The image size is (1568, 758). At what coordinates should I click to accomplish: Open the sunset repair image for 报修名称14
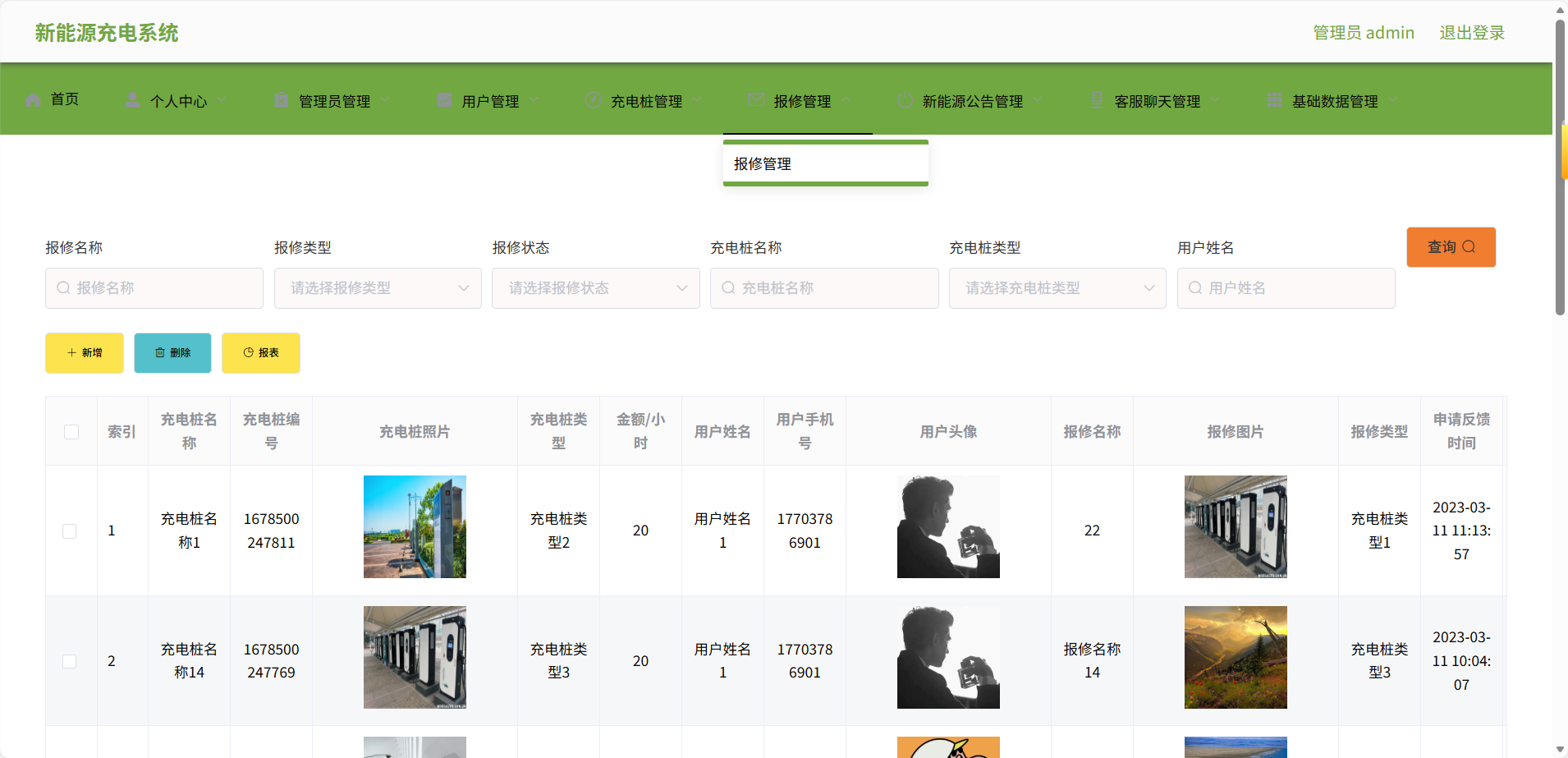[x=1236, y=658]
